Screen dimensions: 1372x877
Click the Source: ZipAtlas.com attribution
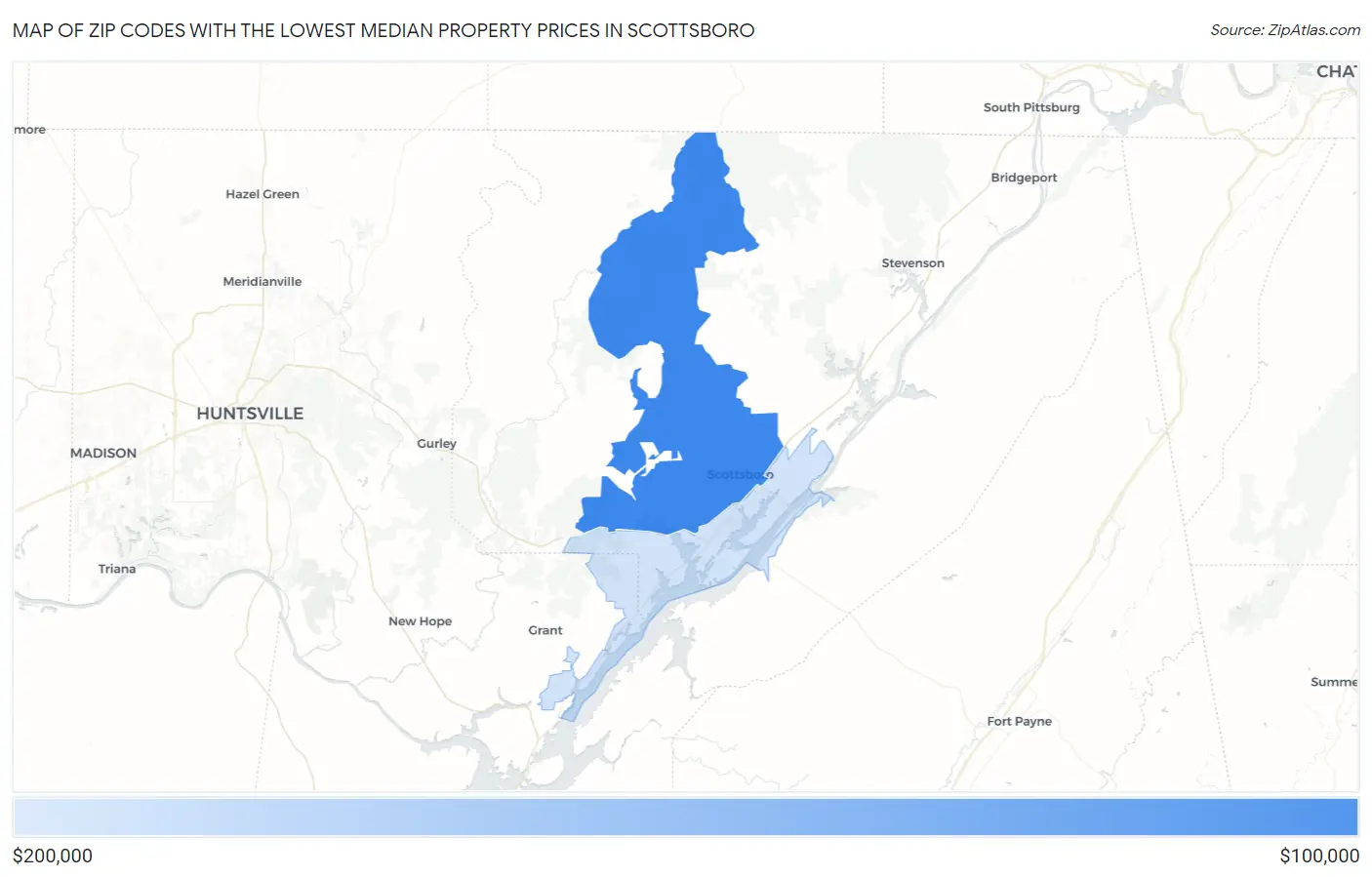point(1285,30)
